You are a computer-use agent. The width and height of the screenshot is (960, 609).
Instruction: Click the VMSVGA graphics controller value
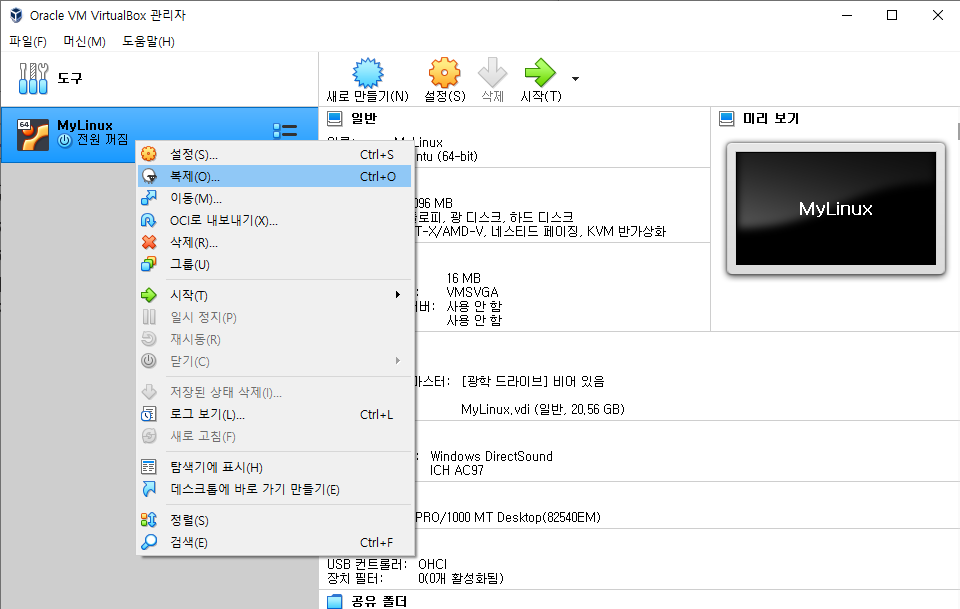coord(472,292)
